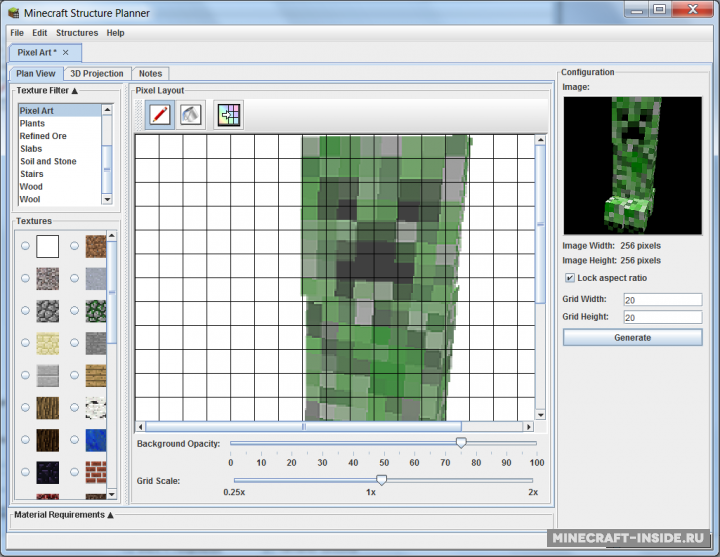Pick the blue lapis texture swatch
Screen dimensions: 720x557
96,440
